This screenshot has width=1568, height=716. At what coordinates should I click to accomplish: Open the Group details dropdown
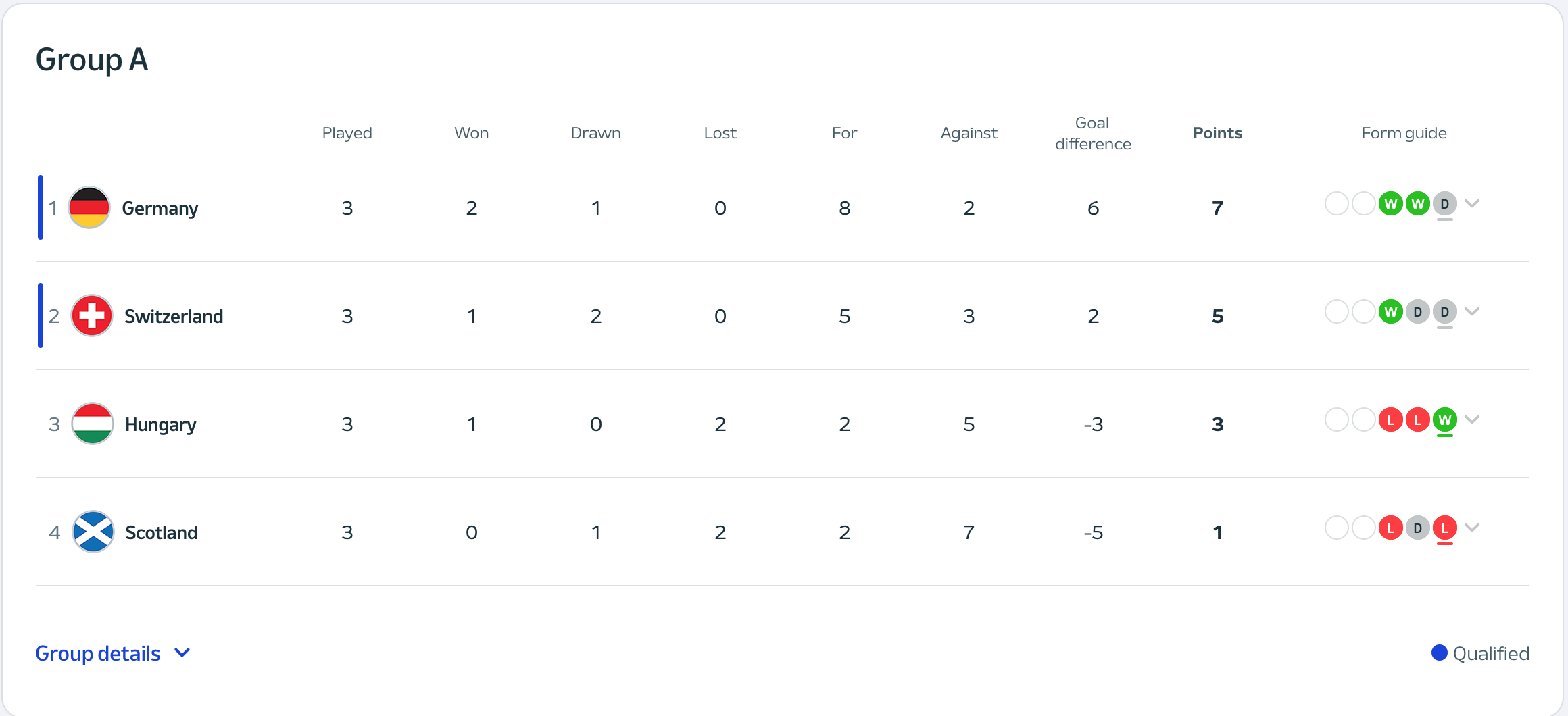point(113,653)
